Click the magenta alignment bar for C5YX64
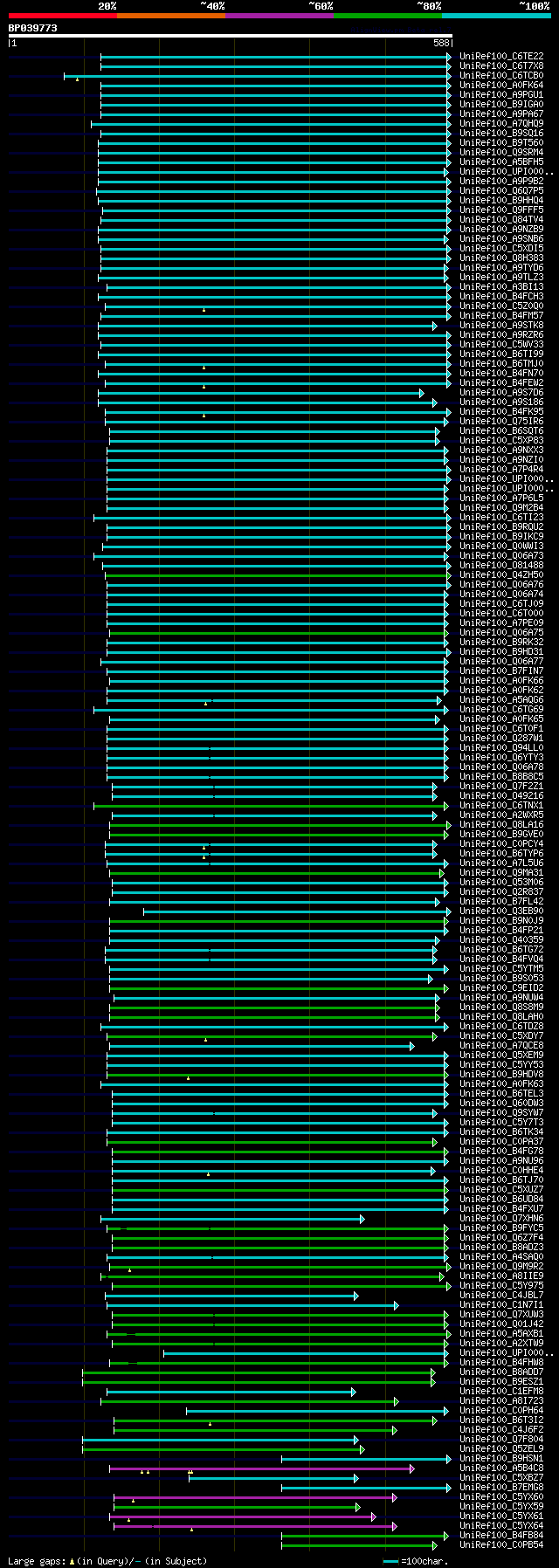The image size is (559, 1568). coord(255,1526)
